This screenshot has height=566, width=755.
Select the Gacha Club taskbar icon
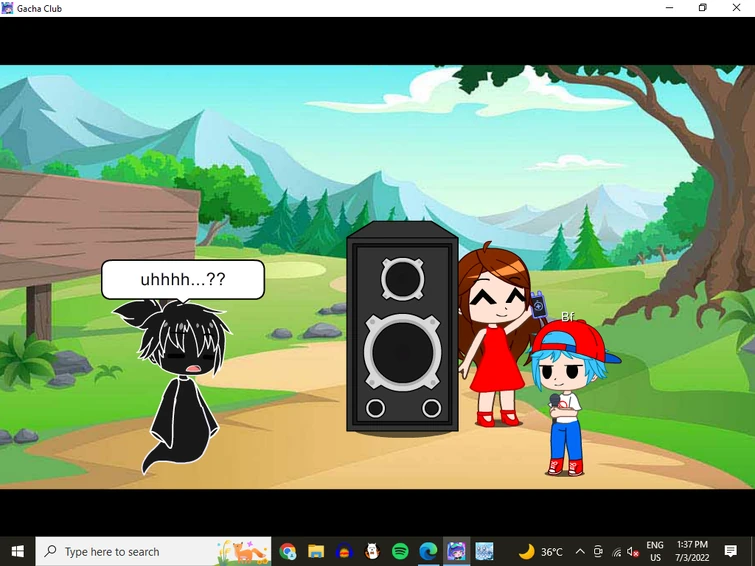pyautogui.click(x=456, y=551)
